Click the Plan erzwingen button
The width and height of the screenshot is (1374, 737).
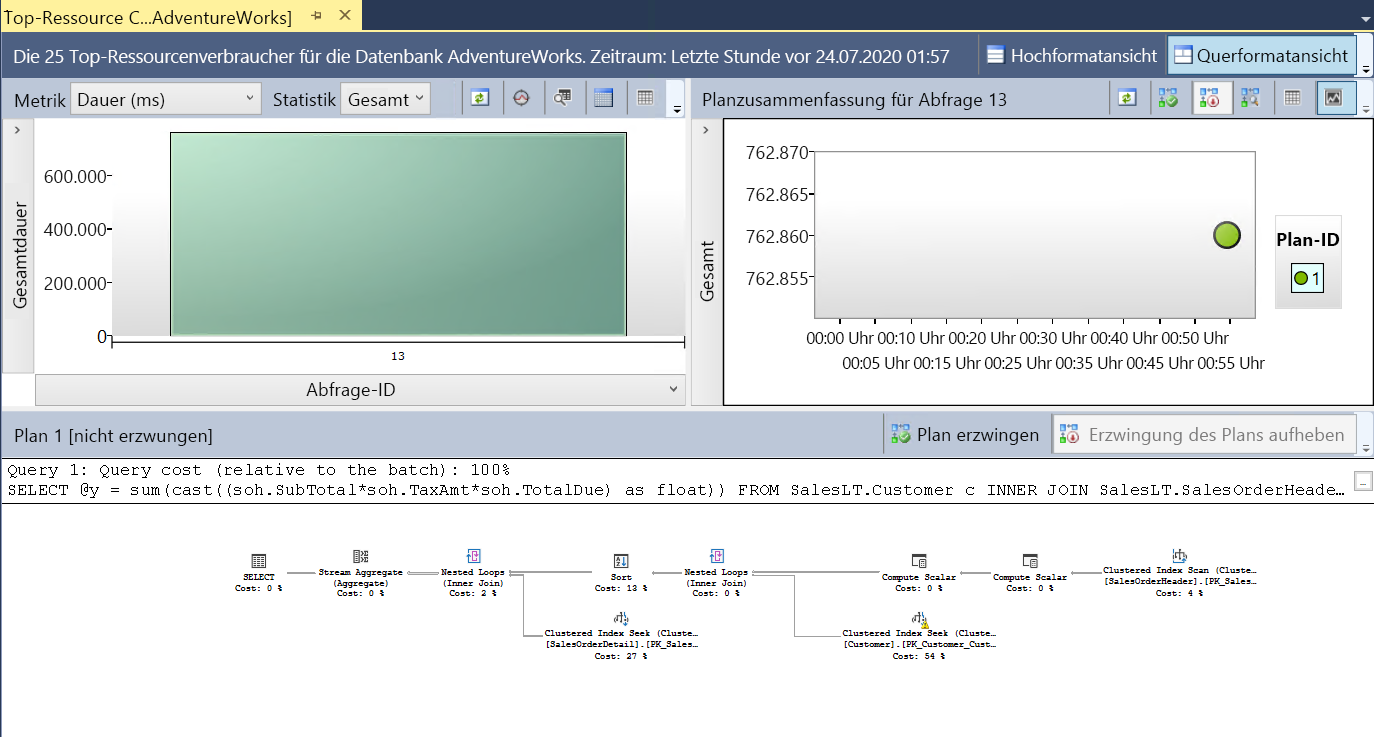(x=966, y=435)
